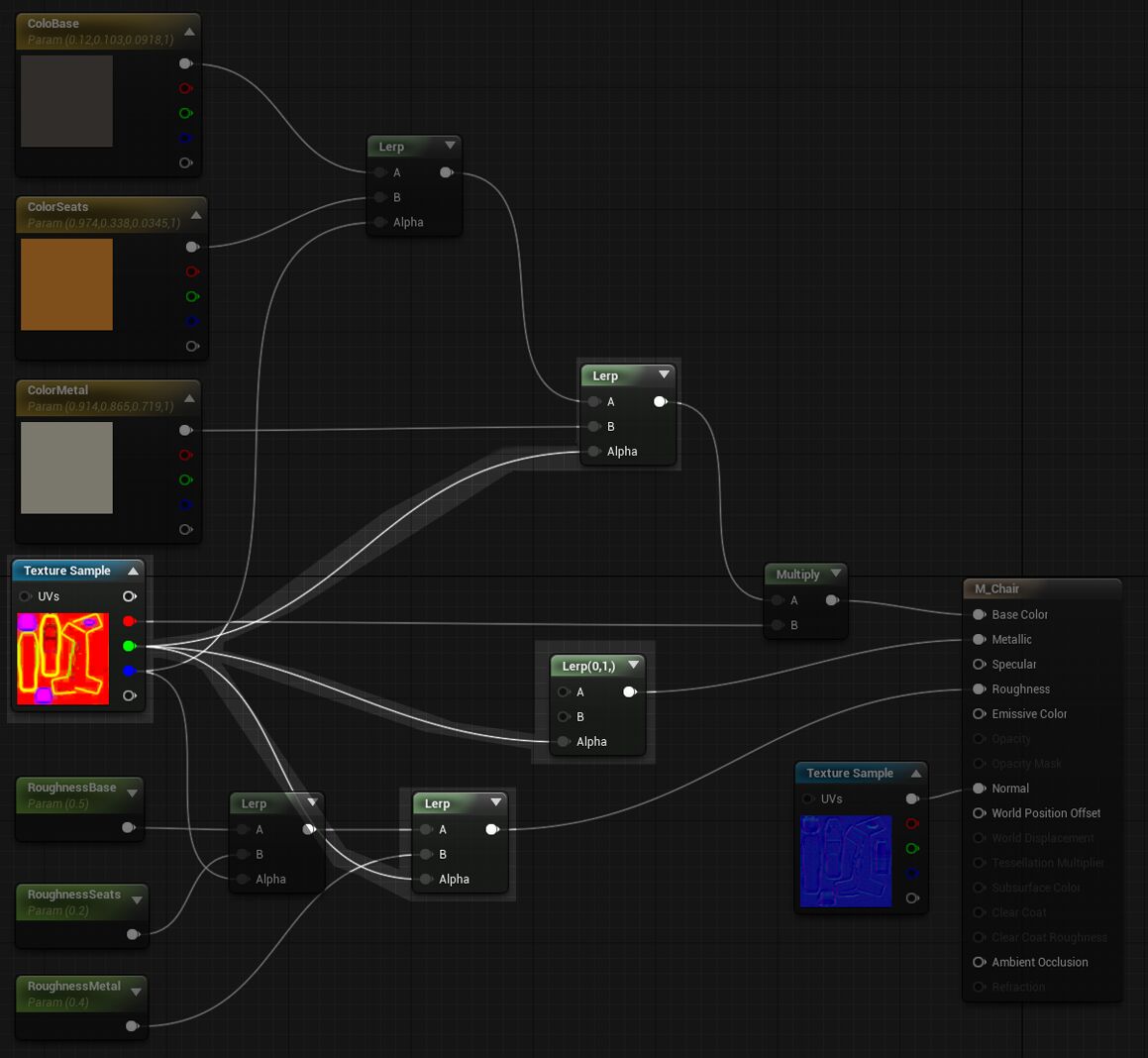Collapse the ColoBase parameter node
This screenshot has width=1148, height=1058.
189,32
